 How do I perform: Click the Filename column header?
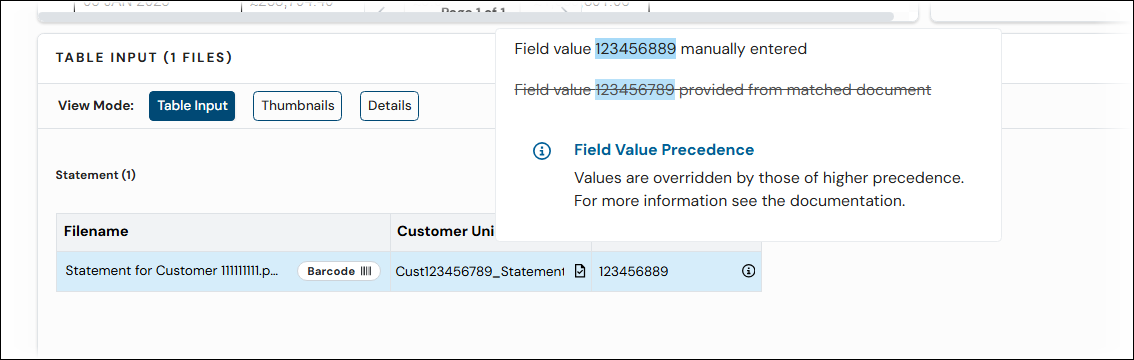click(x=223, y=231)
